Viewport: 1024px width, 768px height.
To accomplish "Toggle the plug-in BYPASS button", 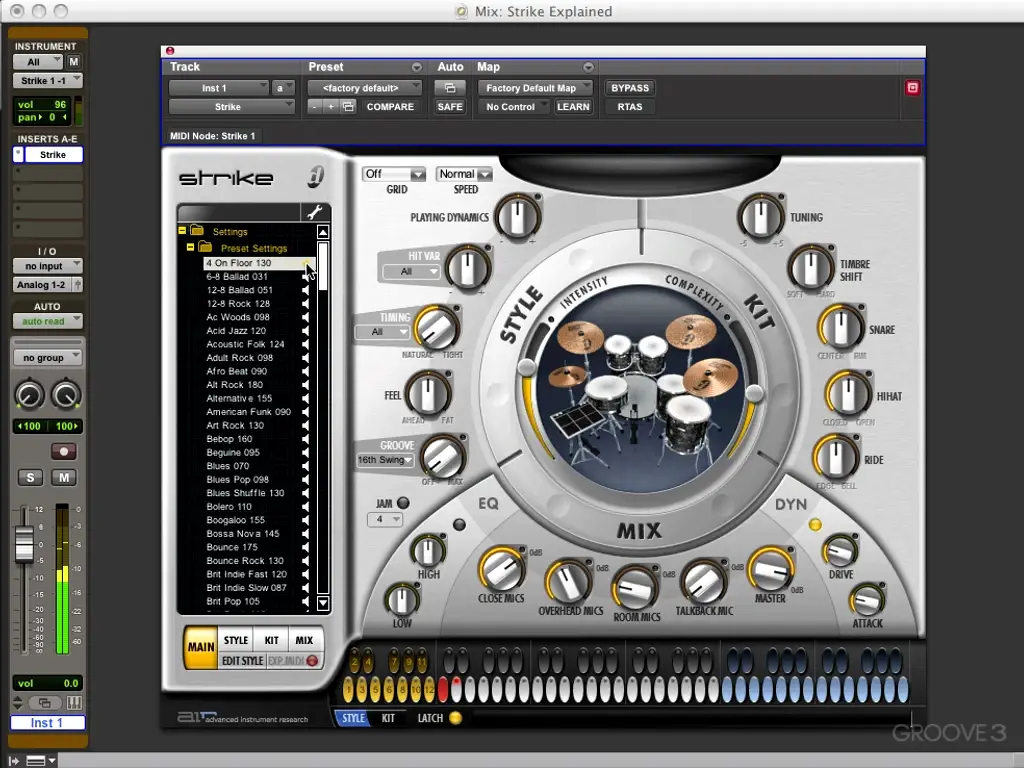I will (x=630, y=88).
